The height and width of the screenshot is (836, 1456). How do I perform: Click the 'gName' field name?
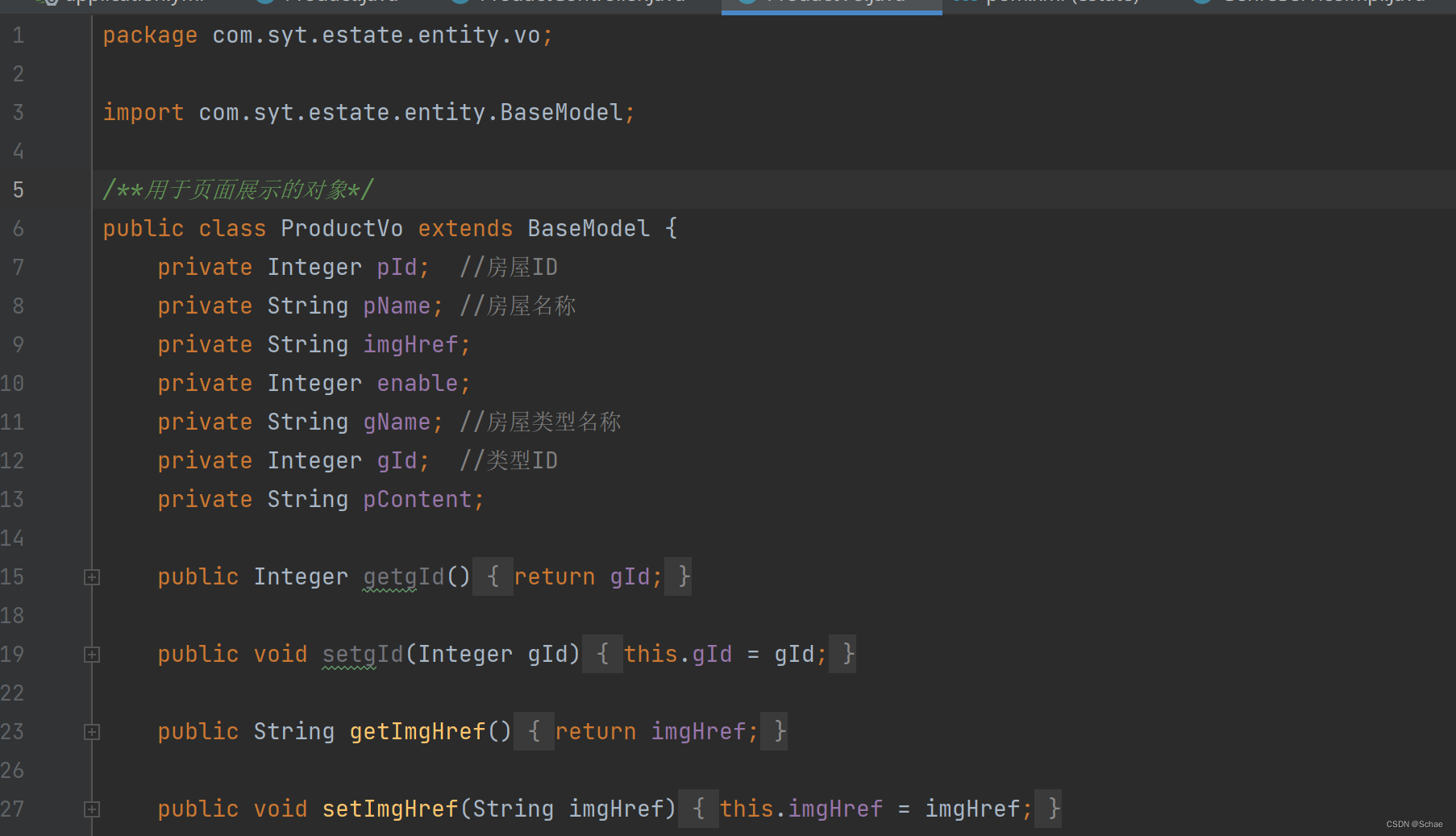coord(397,422)
